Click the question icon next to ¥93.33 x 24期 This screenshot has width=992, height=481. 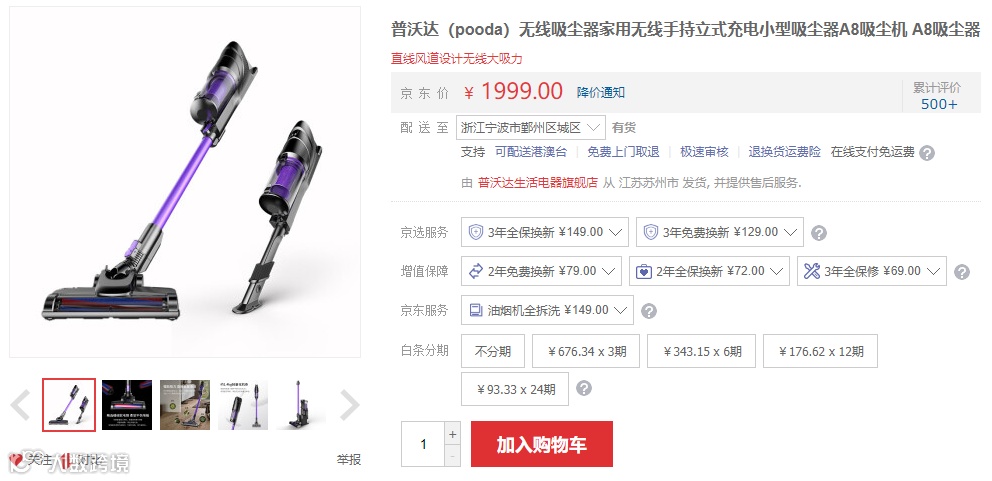(584, 388)
